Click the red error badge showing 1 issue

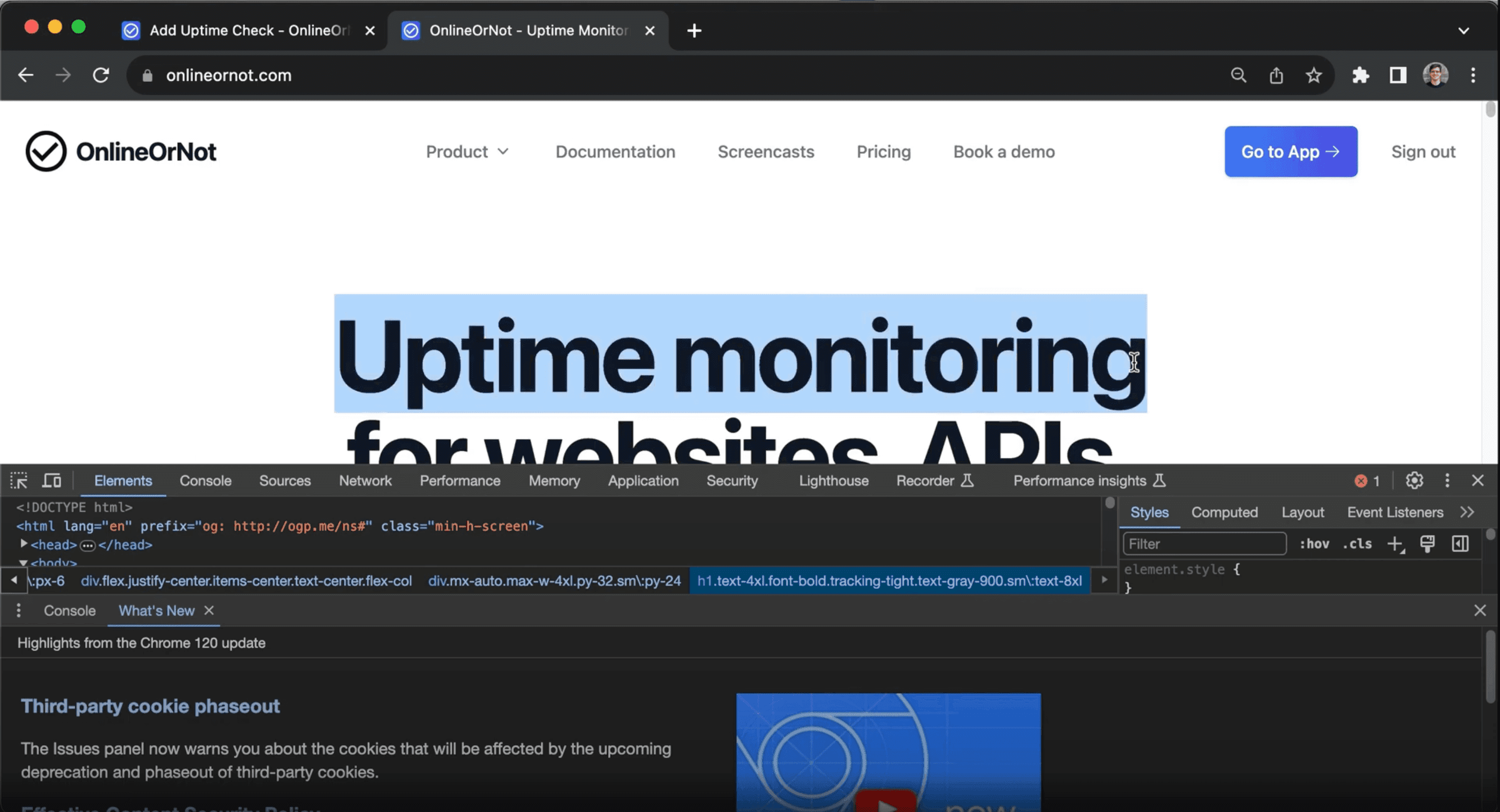point(1367,480)
